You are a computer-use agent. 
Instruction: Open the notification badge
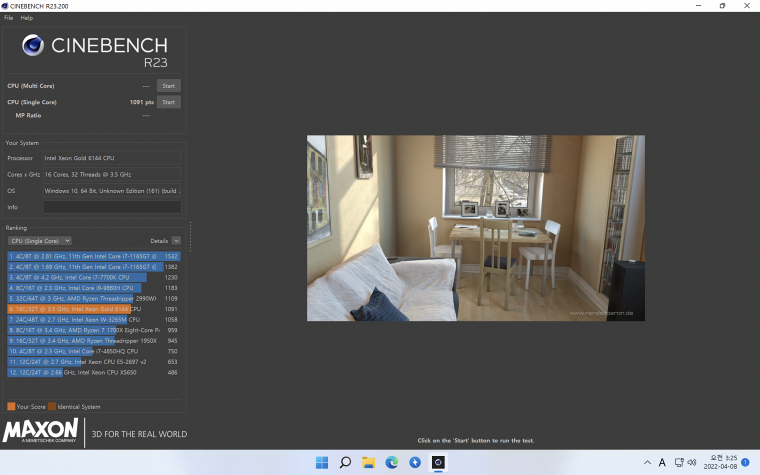pyautogui.click(x=745, y=462)
